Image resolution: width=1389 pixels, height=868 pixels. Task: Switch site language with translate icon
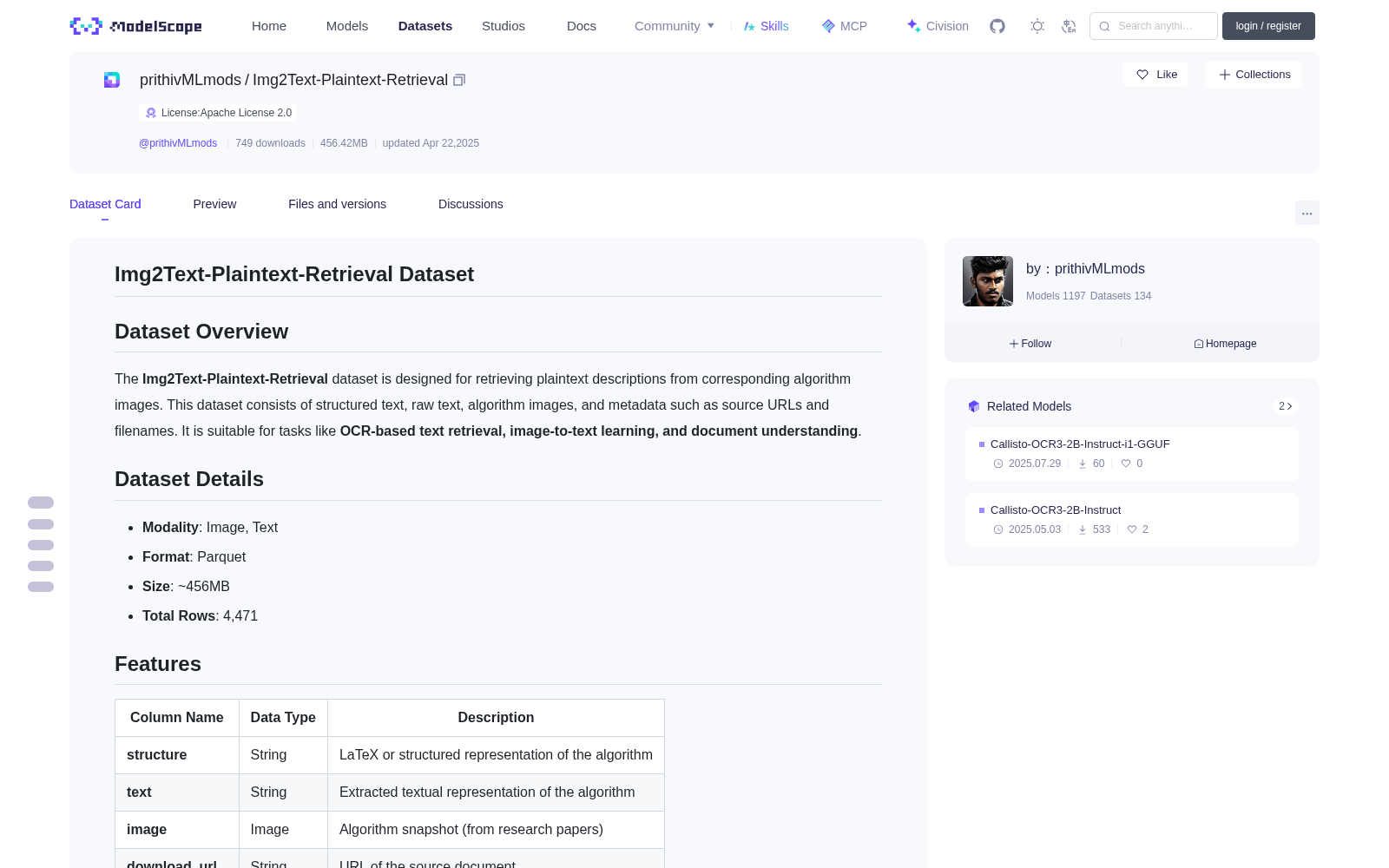[x=1069, y=26]
